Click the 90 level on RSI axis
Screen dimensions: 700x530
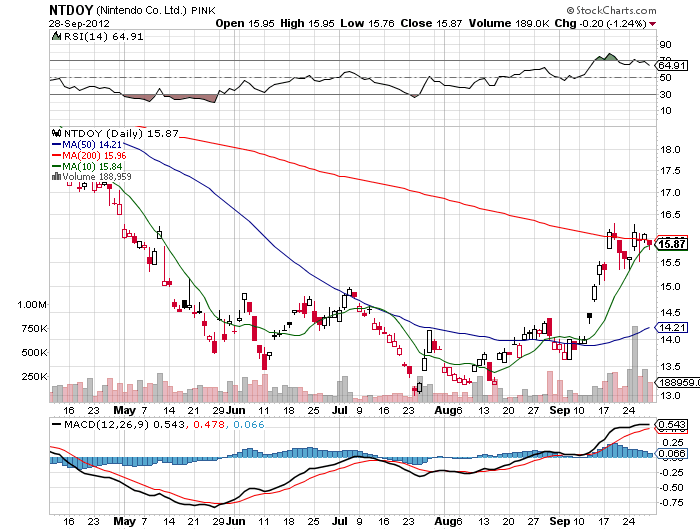pyautogui.click(x=665, y=44)
